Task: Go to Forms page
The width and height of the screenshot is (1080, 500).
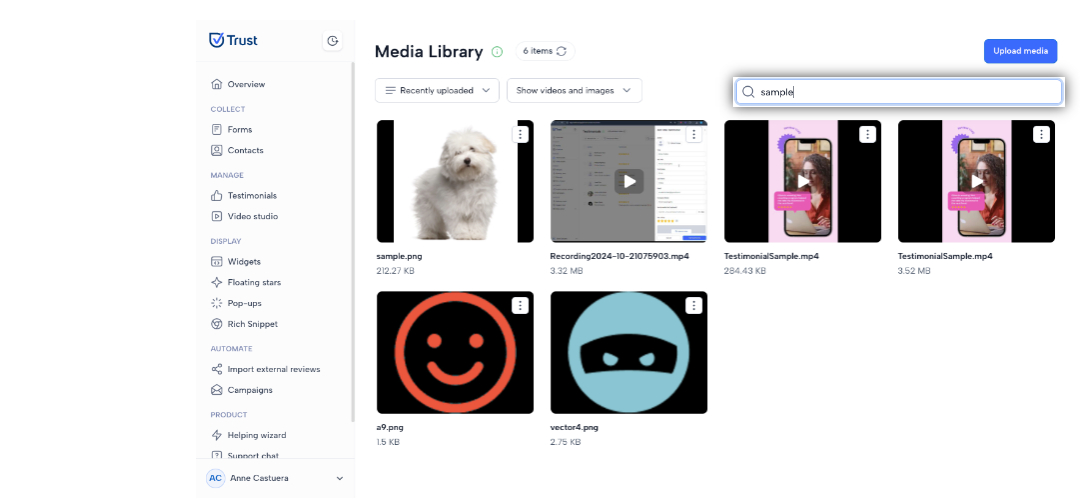Action: [240, 129]
